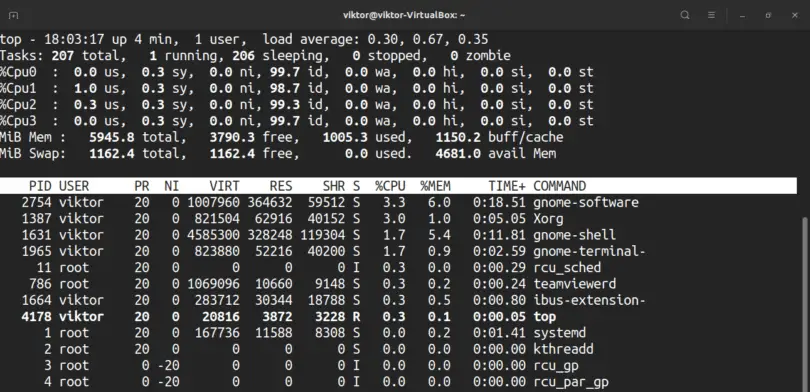Click the 3790.3 free memory value
The image size is (810, 392).
click(x=232, y=137)
